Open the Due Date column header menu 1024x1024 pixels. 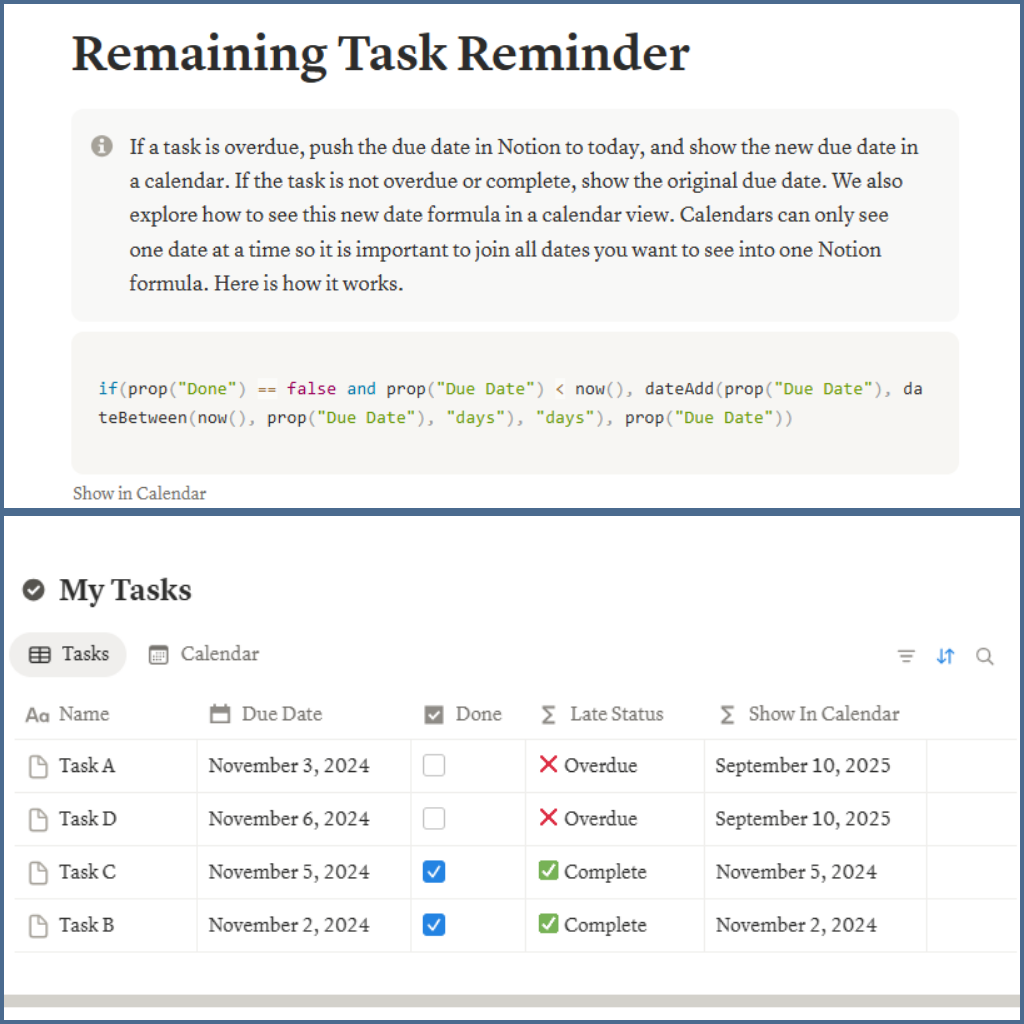coord(281,714)
